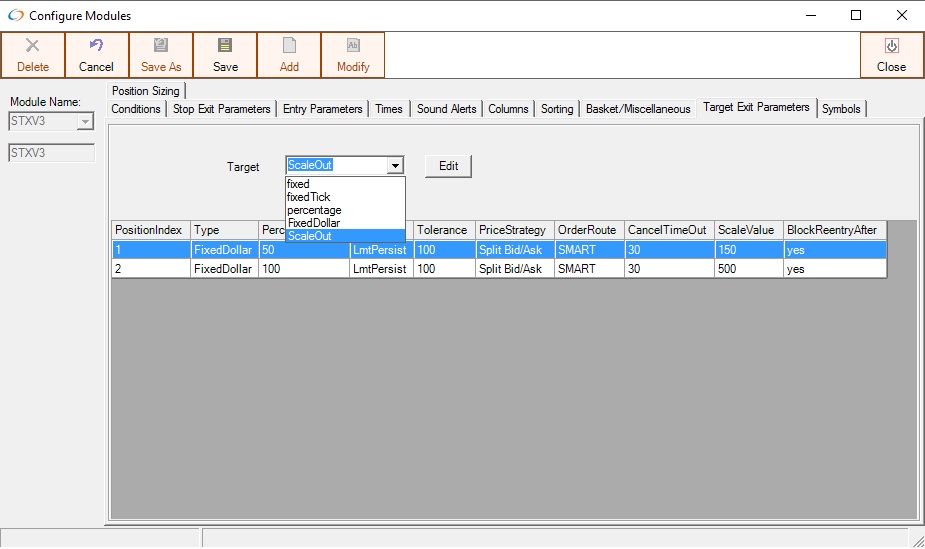Expand the Target dropdown arrow
The width and height of the screenshot is (925, 549).
coord(396,166)
